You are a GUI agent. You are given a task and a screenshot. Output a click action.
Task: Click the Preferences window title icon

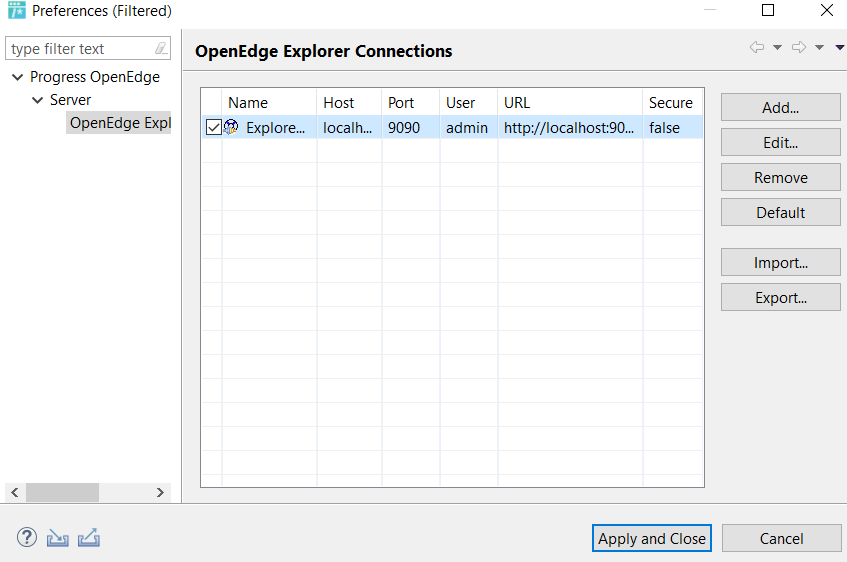(x=17, y=10)
